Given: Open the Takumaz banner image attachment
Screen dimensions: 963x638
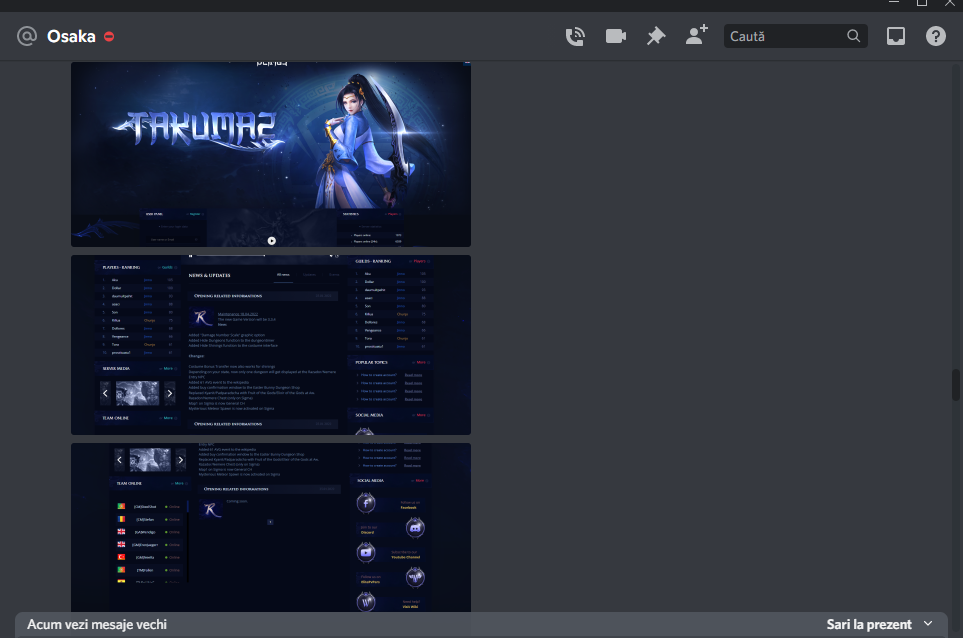Looking at the screenshot, I should pos(271,154).
